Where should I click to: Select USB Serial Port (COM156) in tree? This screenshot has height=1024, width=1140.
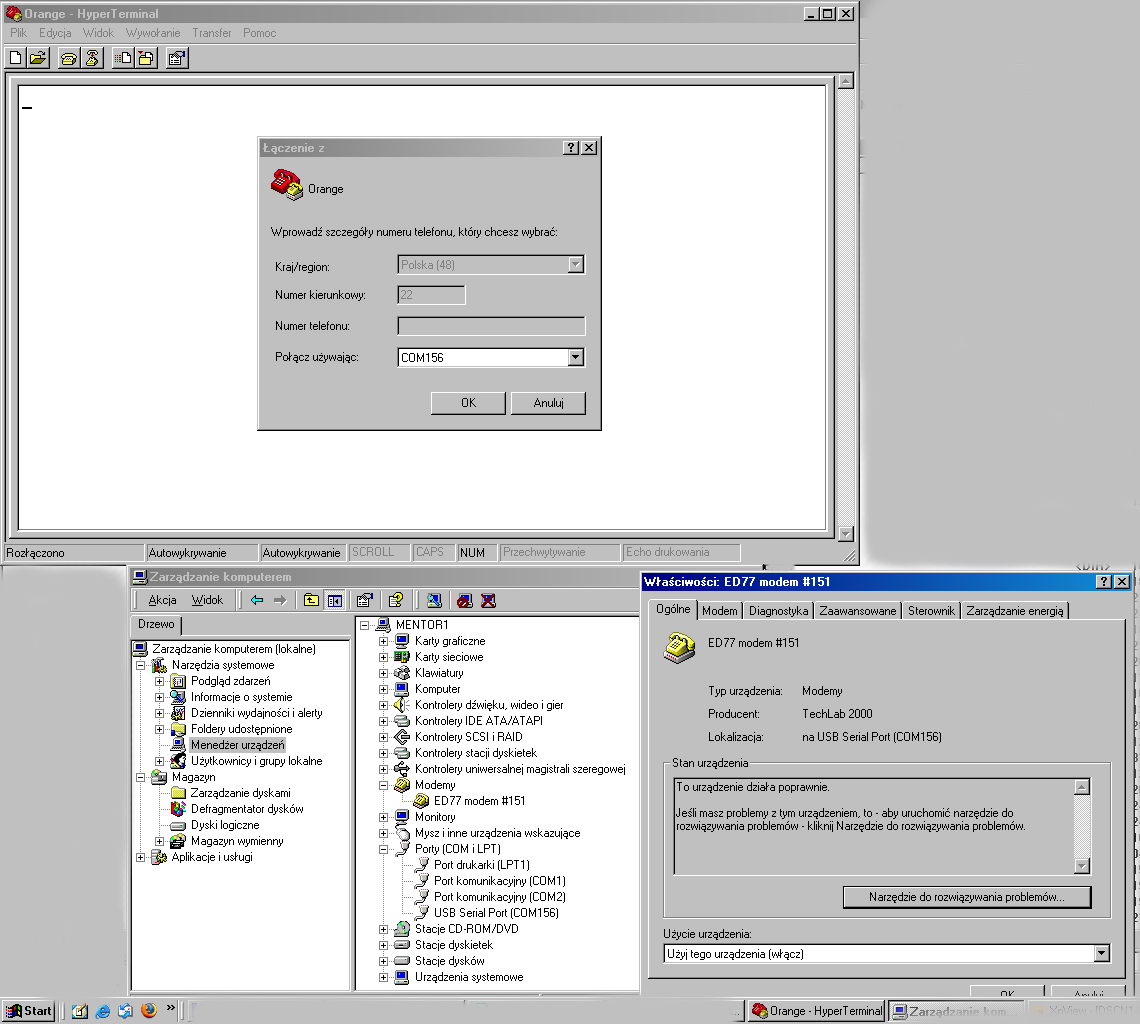click(497, 913)
